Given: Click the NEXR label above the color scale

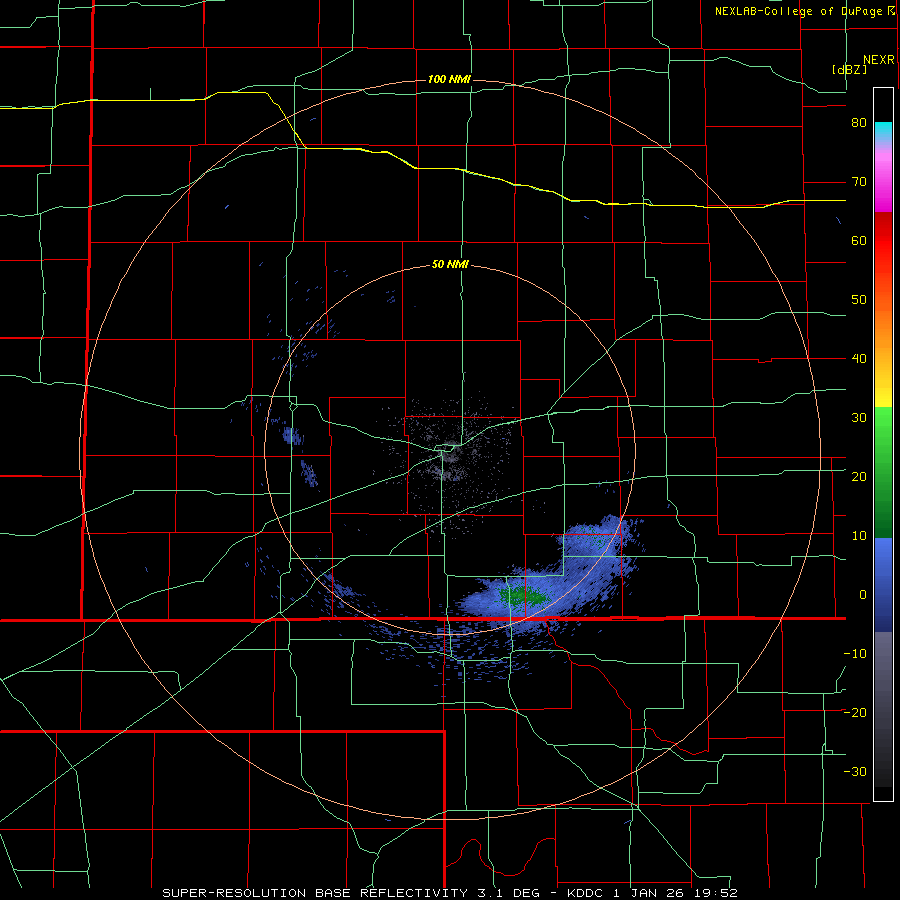Looking at the screenshot, I should [878, 60].
